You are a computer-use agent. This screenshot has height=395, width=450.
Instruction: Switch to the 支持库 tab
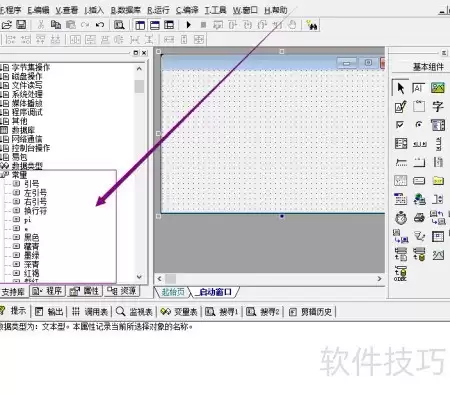13,292
